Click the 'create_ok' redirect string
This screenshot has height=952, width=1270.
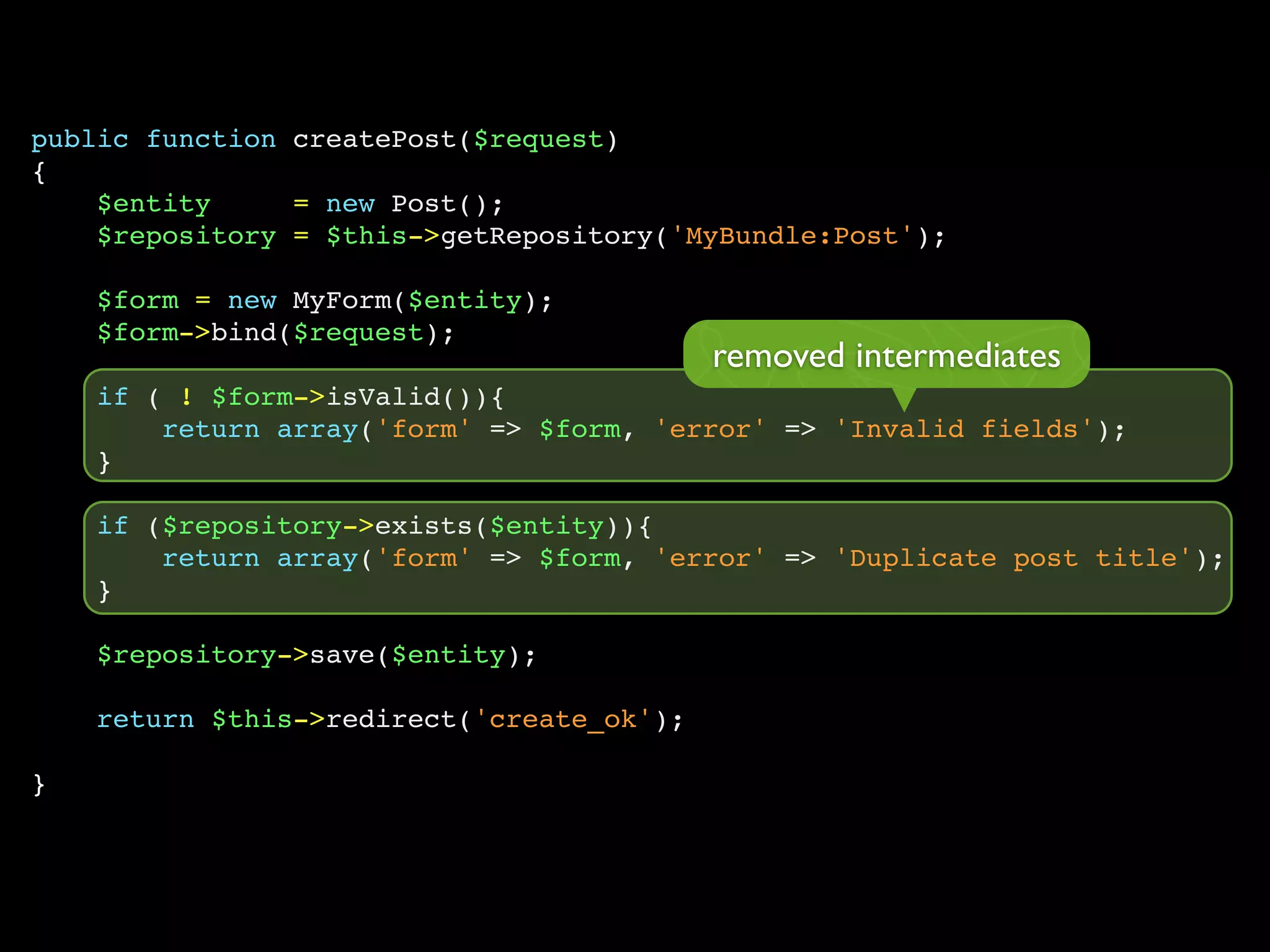pyautogui.click(x=562, y=720)
